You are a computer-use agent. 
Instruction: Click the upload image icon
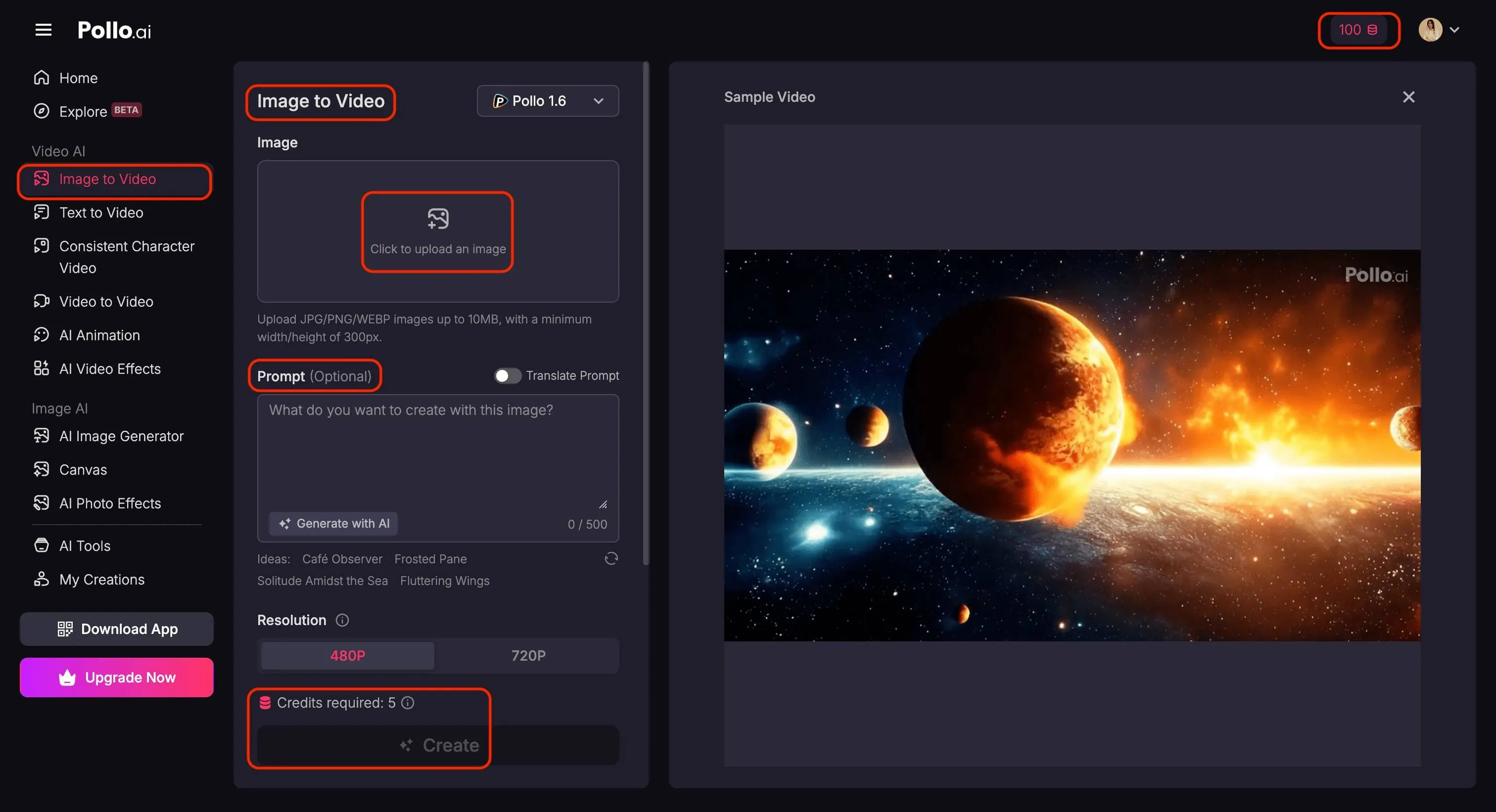tap(437, 220)
